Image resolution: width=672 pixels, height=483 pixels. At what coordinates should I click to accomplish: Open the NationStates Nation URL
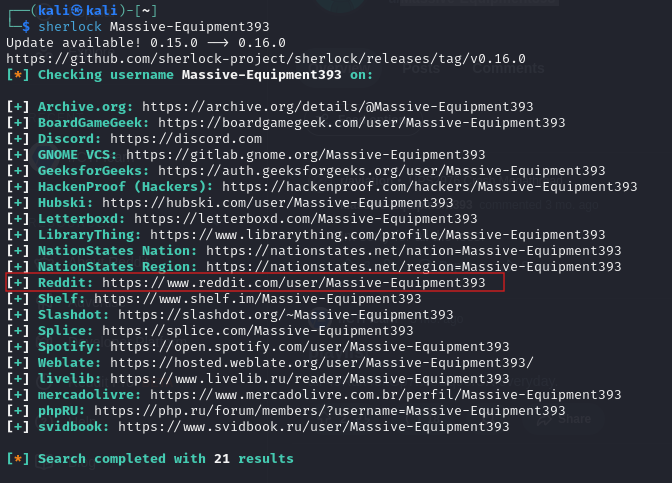coord(414,250)
